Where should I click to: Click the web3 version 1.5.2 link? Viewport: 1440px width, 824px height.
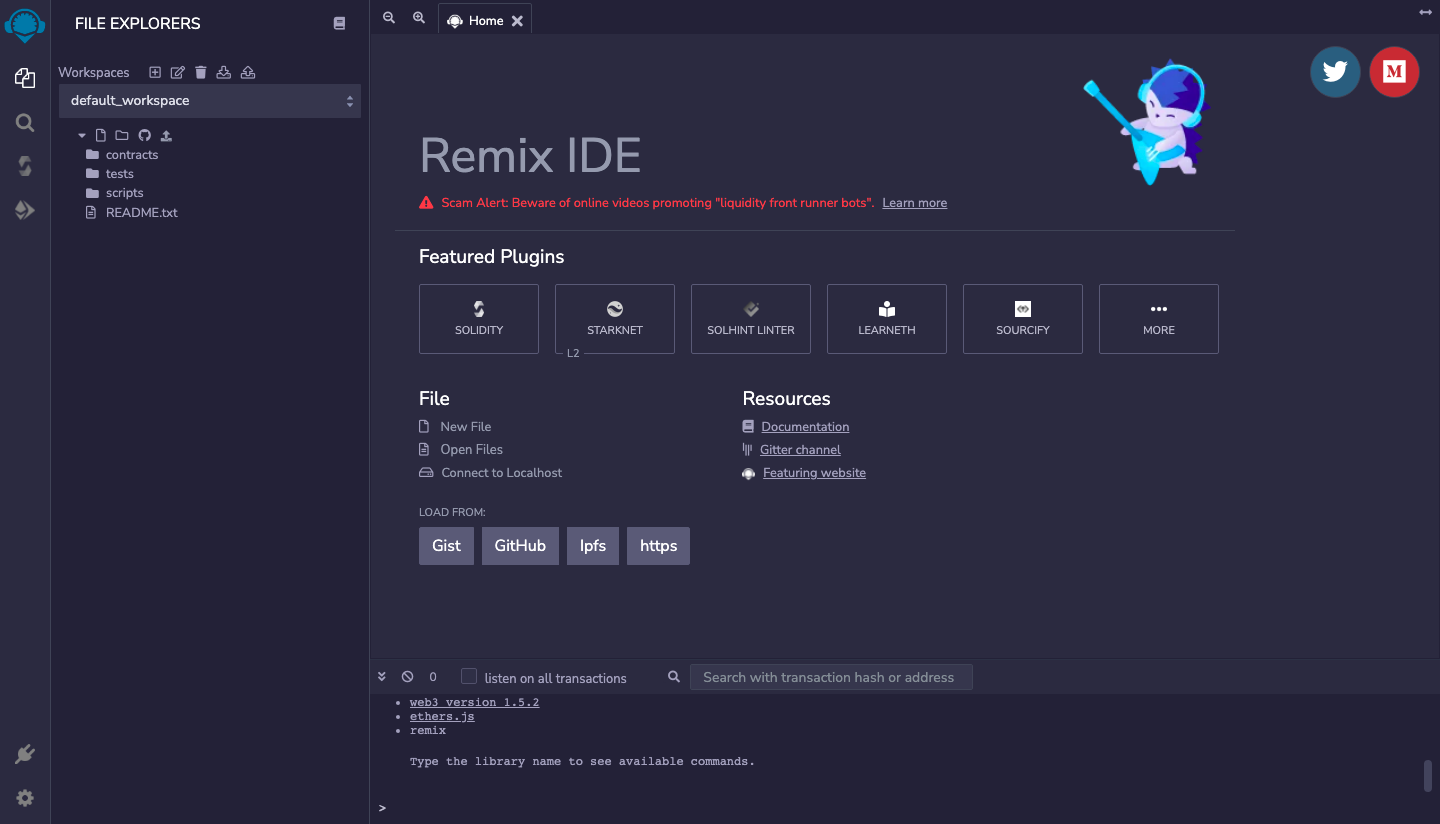474,702
